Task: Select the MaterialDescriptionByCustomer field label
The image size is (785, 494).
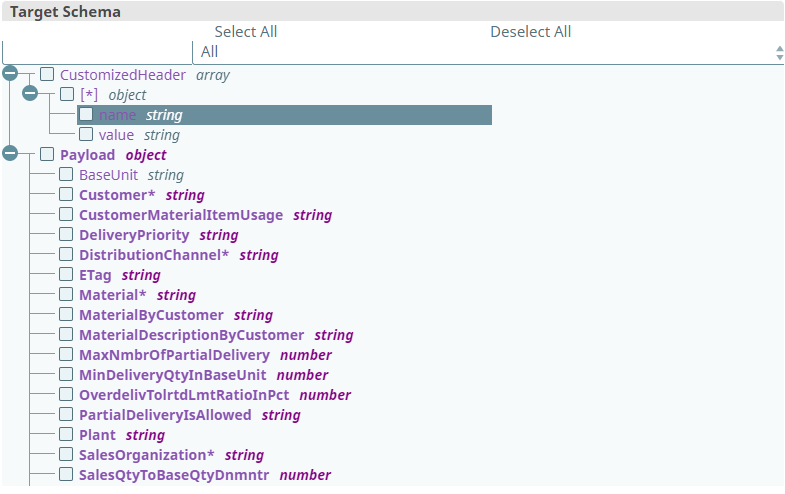Action: click(x=192, y=335)
